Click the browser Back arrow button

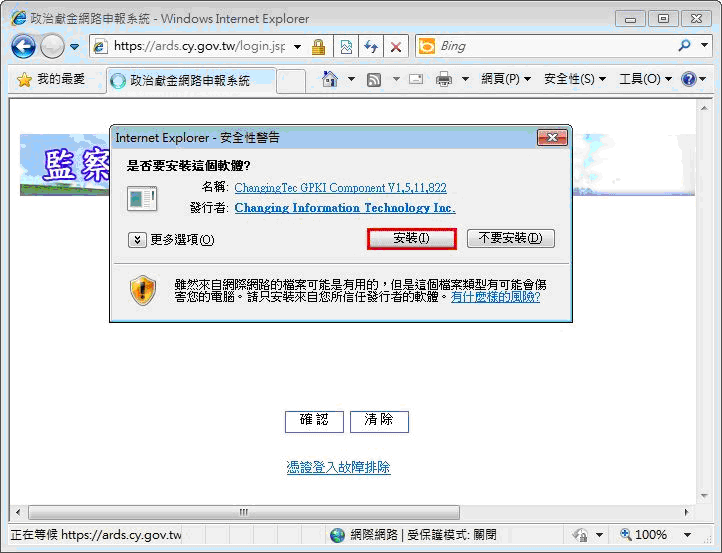click(23, 46)
